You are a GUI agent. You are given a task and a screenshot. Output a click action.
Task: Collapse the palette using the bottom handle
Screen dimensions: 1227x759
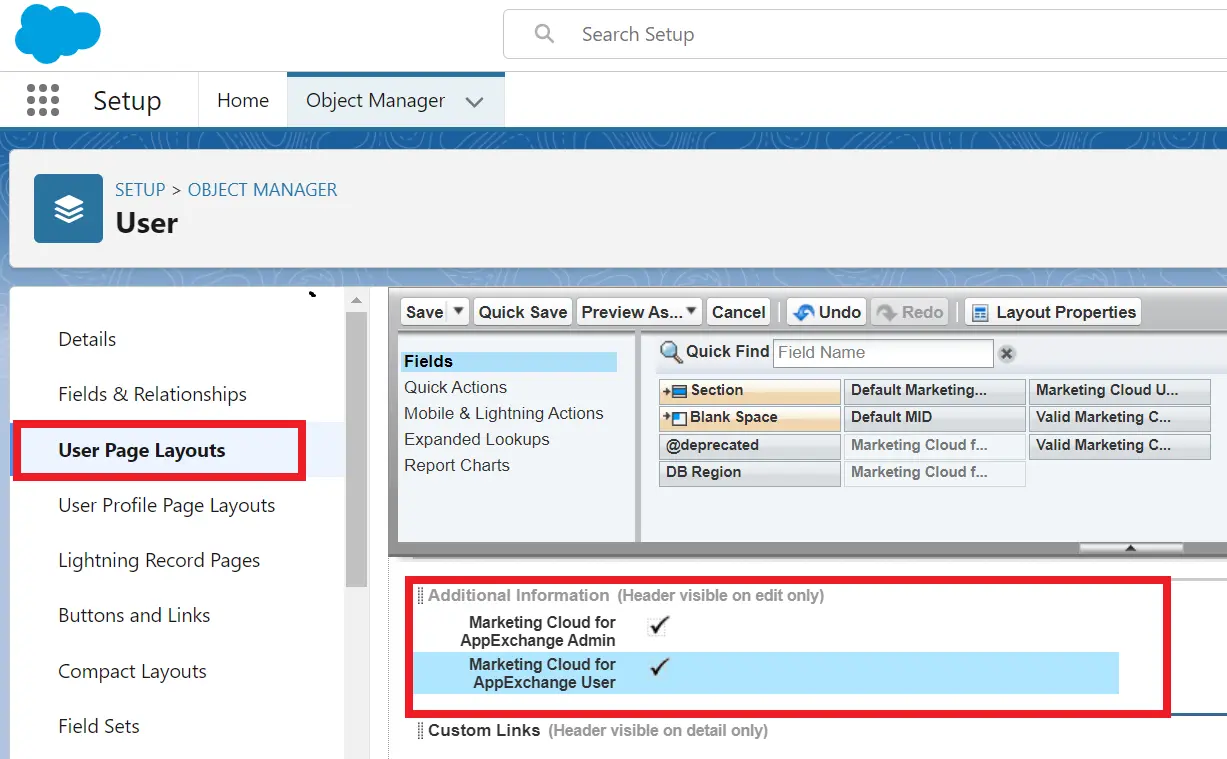click(x=1130, y=548)
